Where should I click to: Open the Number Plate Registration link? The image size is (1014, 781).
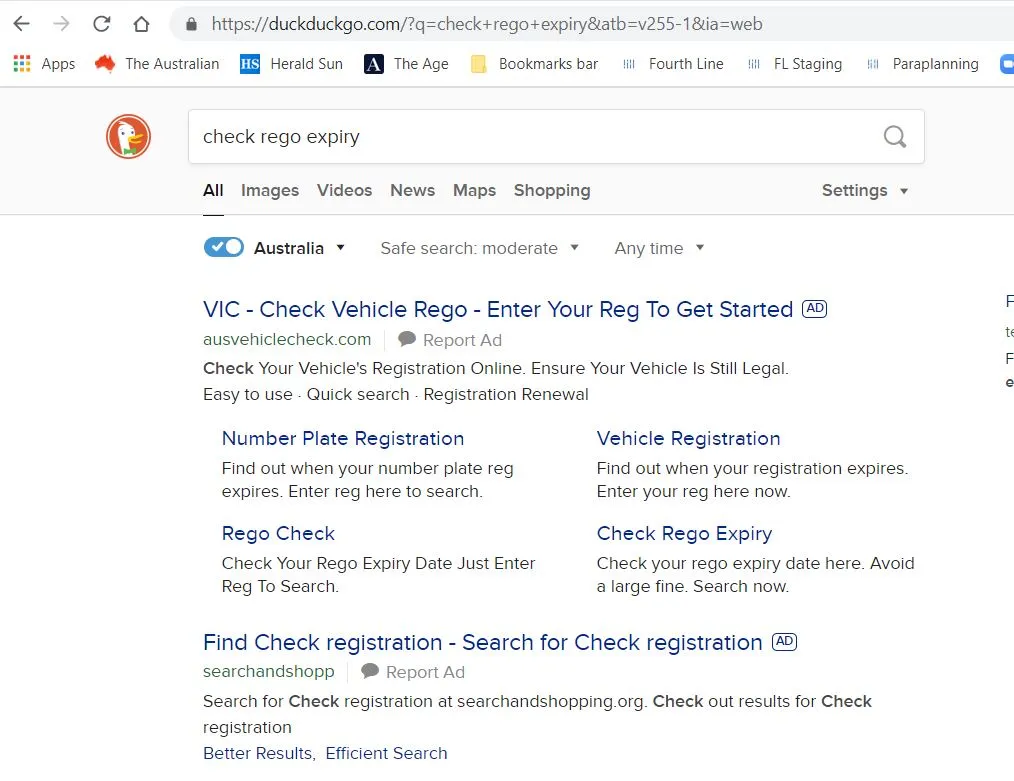coord(343,438)
